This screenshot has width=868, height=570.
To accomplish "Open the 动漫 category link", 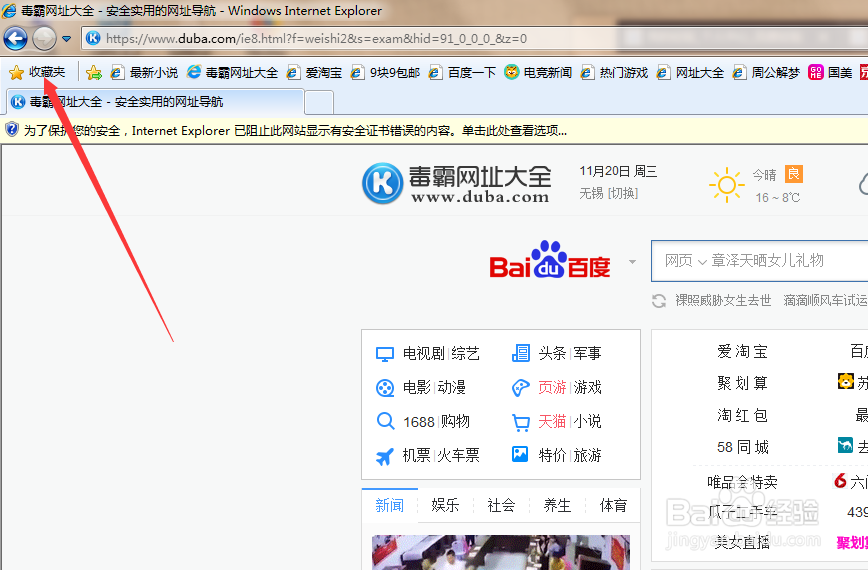I will click(452, 387).
